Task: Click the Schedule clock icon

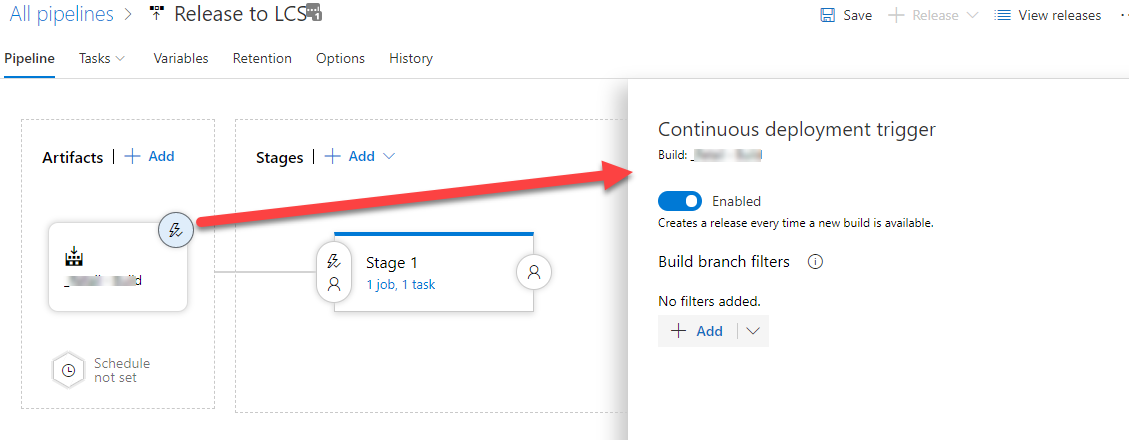Action: click(68, 370)
